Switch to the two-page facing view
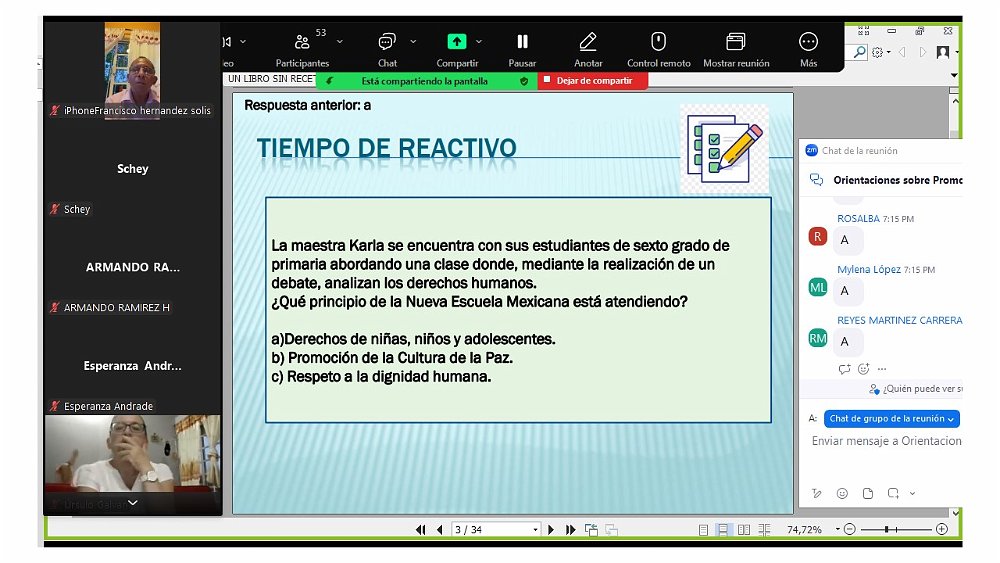 pos(745,529)
